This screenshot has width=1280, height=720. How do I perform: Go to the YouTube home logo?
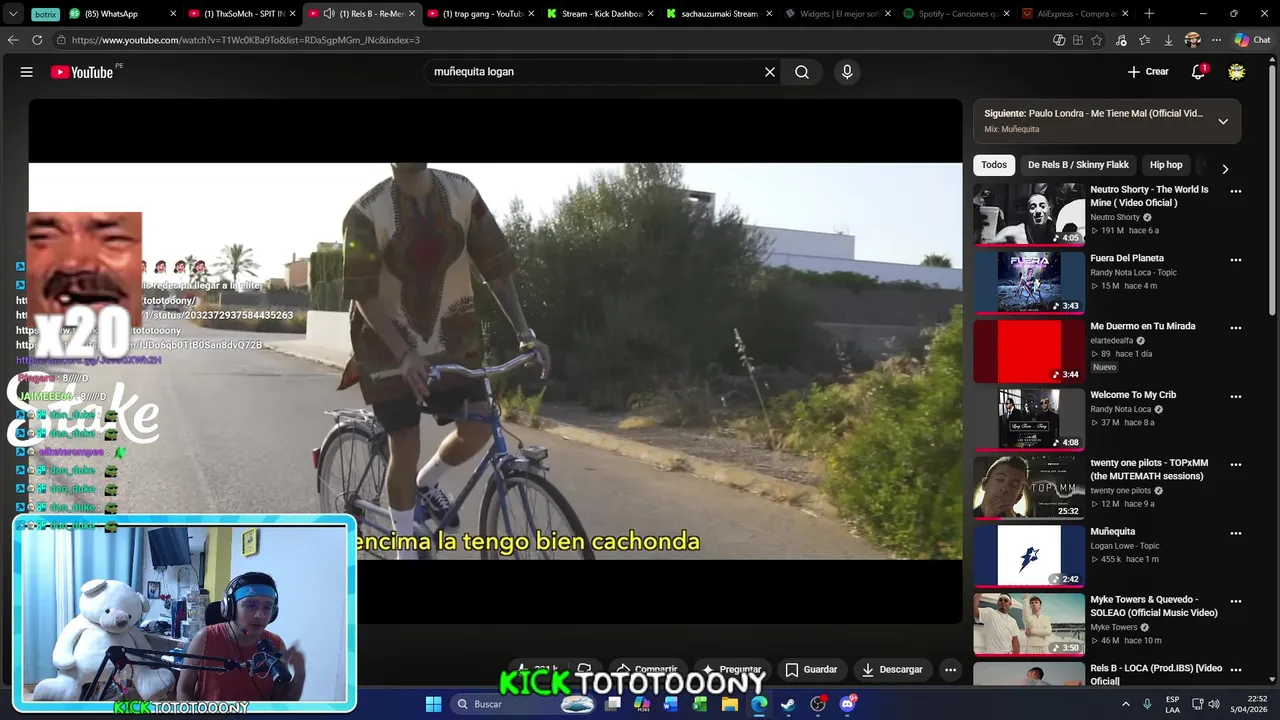[82, 72]
